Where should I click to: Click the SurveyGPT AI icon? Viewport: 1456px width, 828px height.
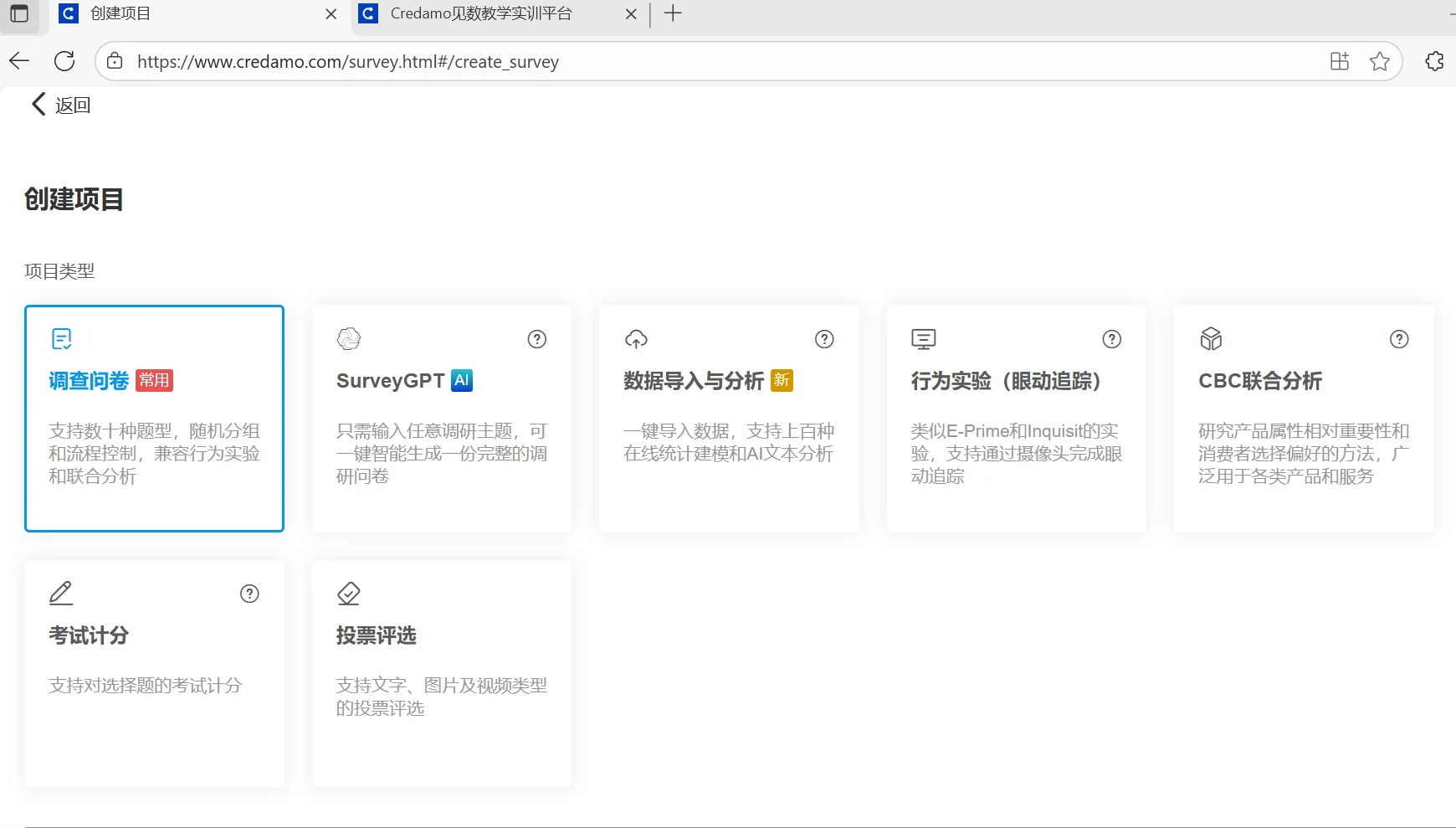[x=348, y=338]
